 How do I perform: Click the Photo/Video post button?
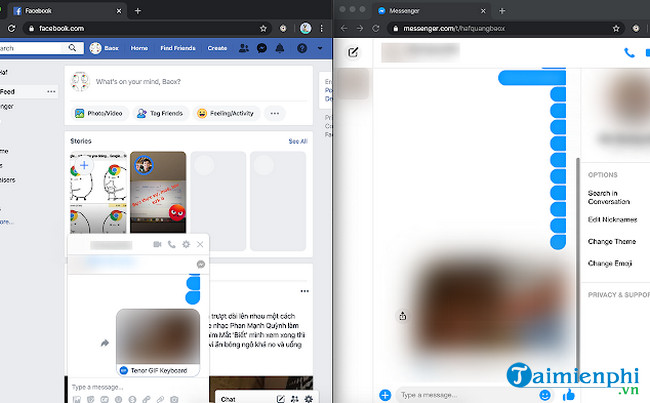[100, 113]
